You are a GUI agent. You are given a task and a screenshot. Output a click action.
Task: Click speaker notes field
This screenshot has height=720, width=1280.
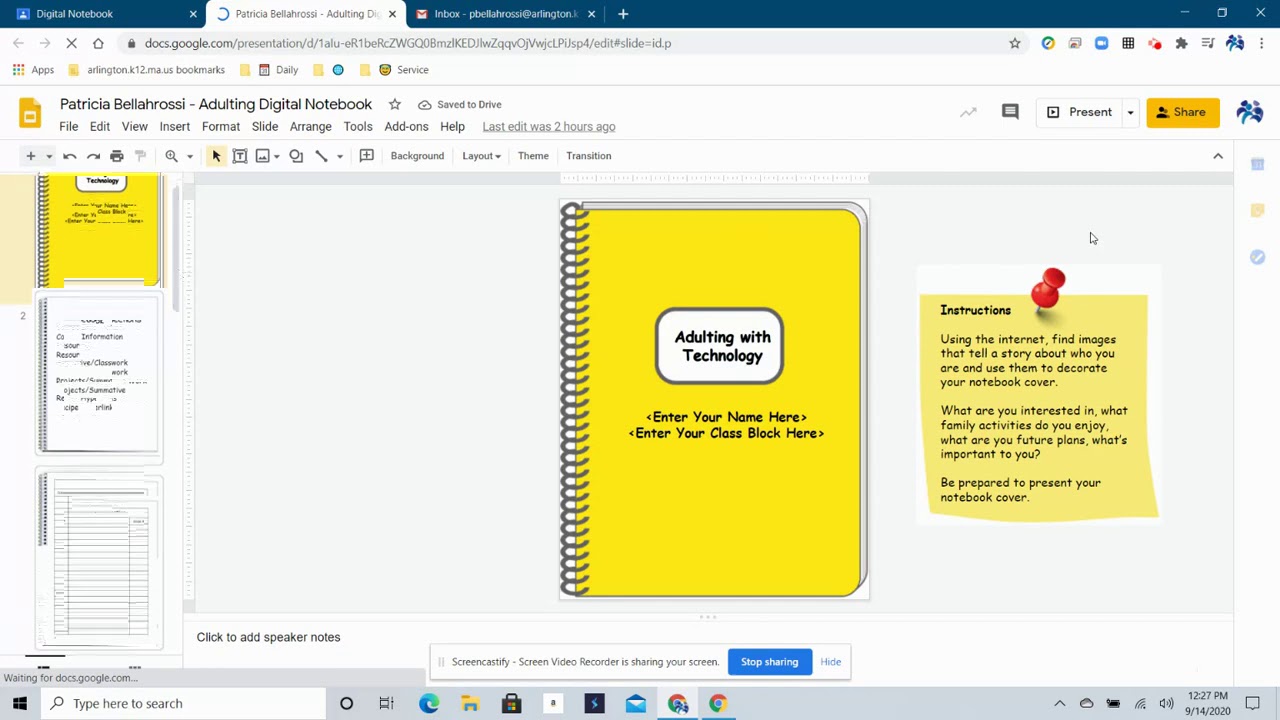pos(708,637)
